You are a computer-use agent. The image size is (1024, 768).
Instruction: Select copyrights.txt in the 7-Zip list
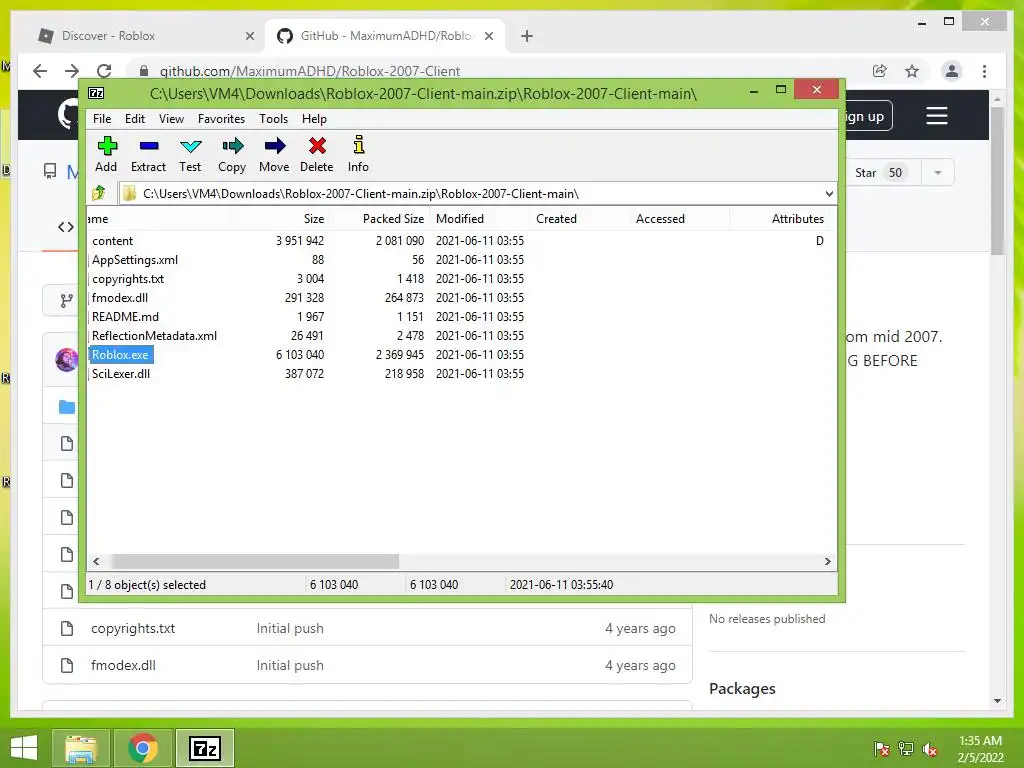click(128, 279)
